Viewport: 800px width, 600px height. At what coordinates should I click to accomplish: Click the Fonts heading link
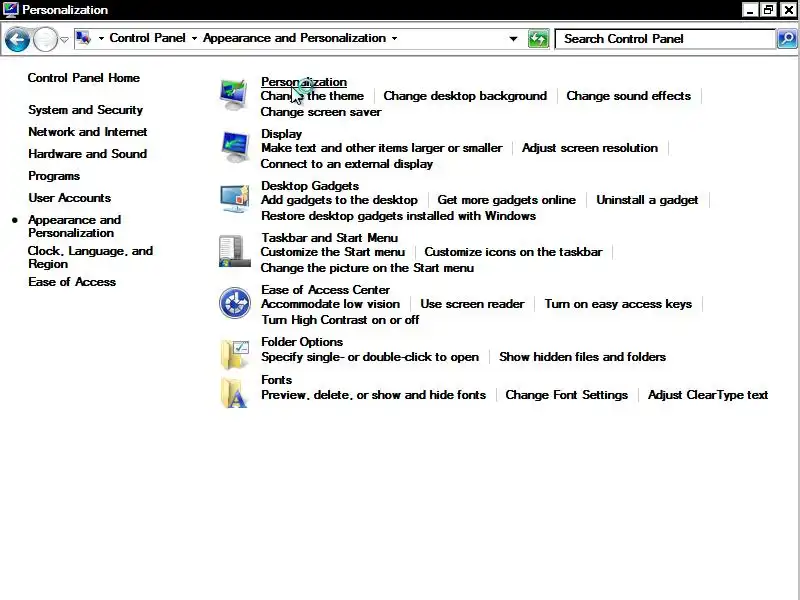pyautogui.click(x=277, y=380)
